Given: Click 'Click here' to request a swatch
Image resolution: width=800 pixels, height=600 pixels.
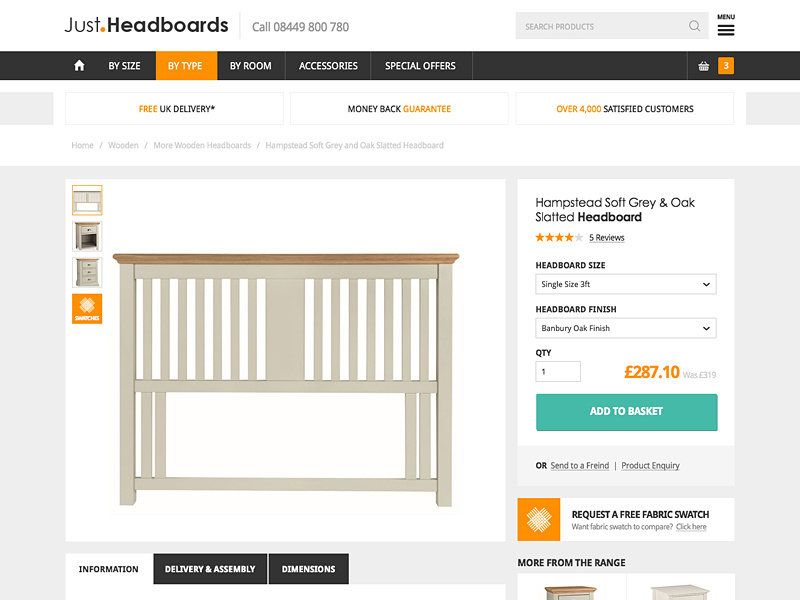Looking at the screenshot, I should click(691, 527).
